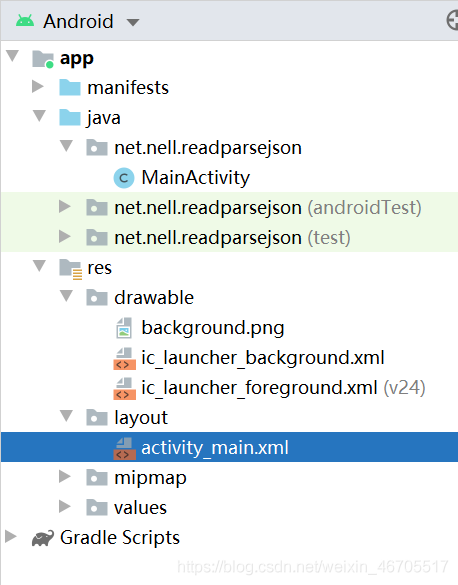Image resolution: width=458 pixels, height=585 pixels.
Task: Select the app module label
Action: [x=77, y=59]
